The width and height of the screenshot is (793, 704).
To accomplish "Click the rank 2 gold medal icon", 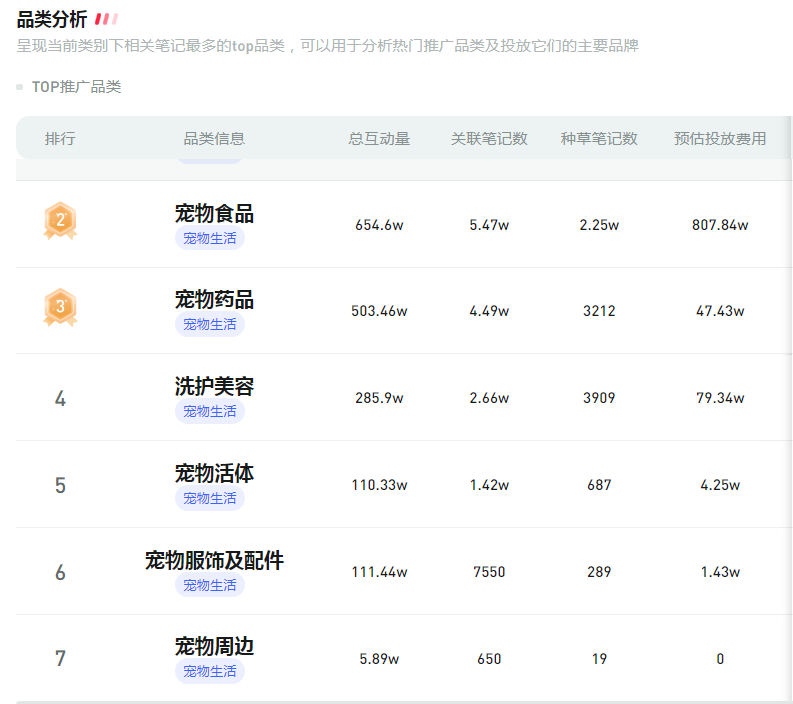I will tap(60, 221).
